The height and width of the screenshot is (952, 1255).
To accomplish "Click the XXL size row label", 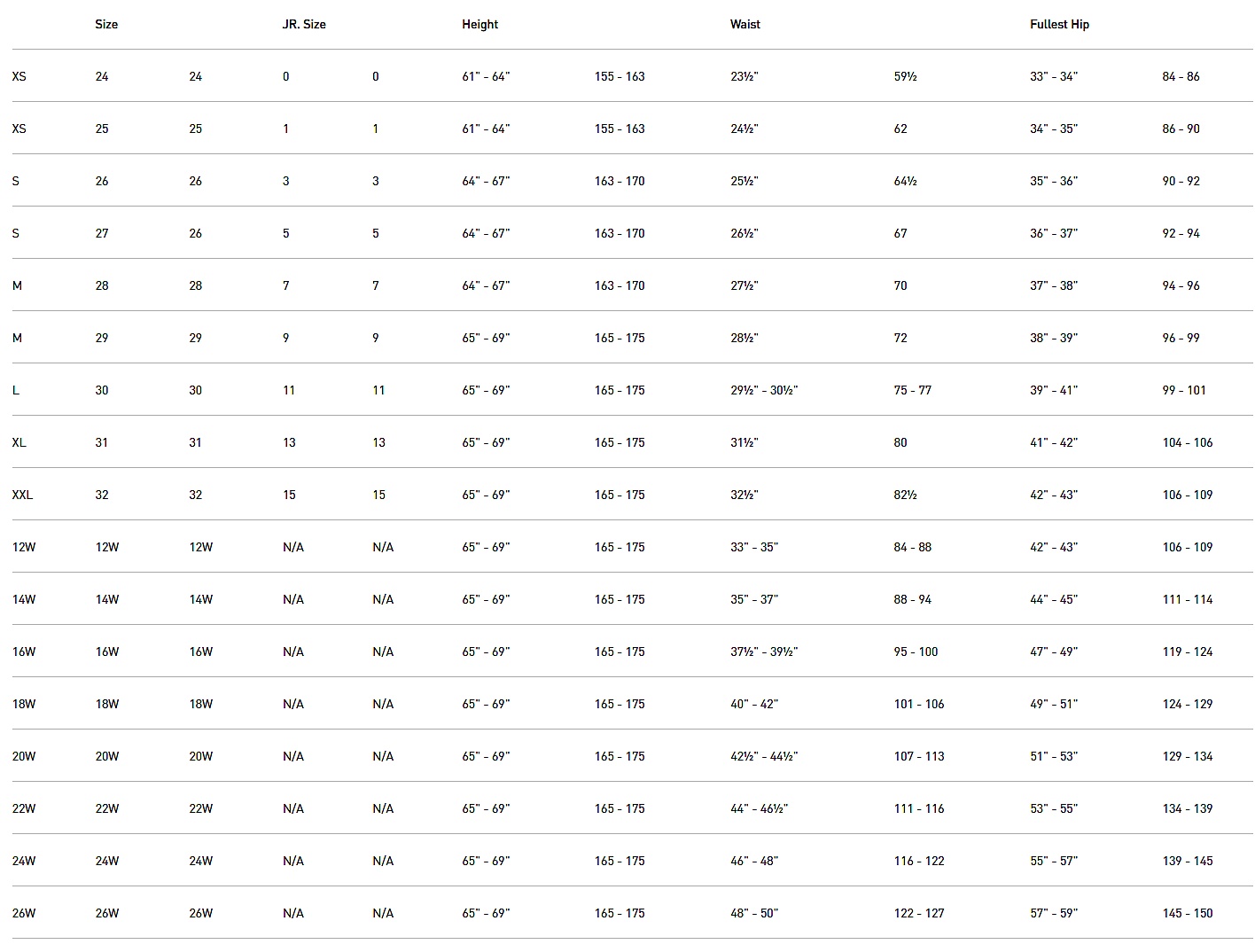I will 22,495.
